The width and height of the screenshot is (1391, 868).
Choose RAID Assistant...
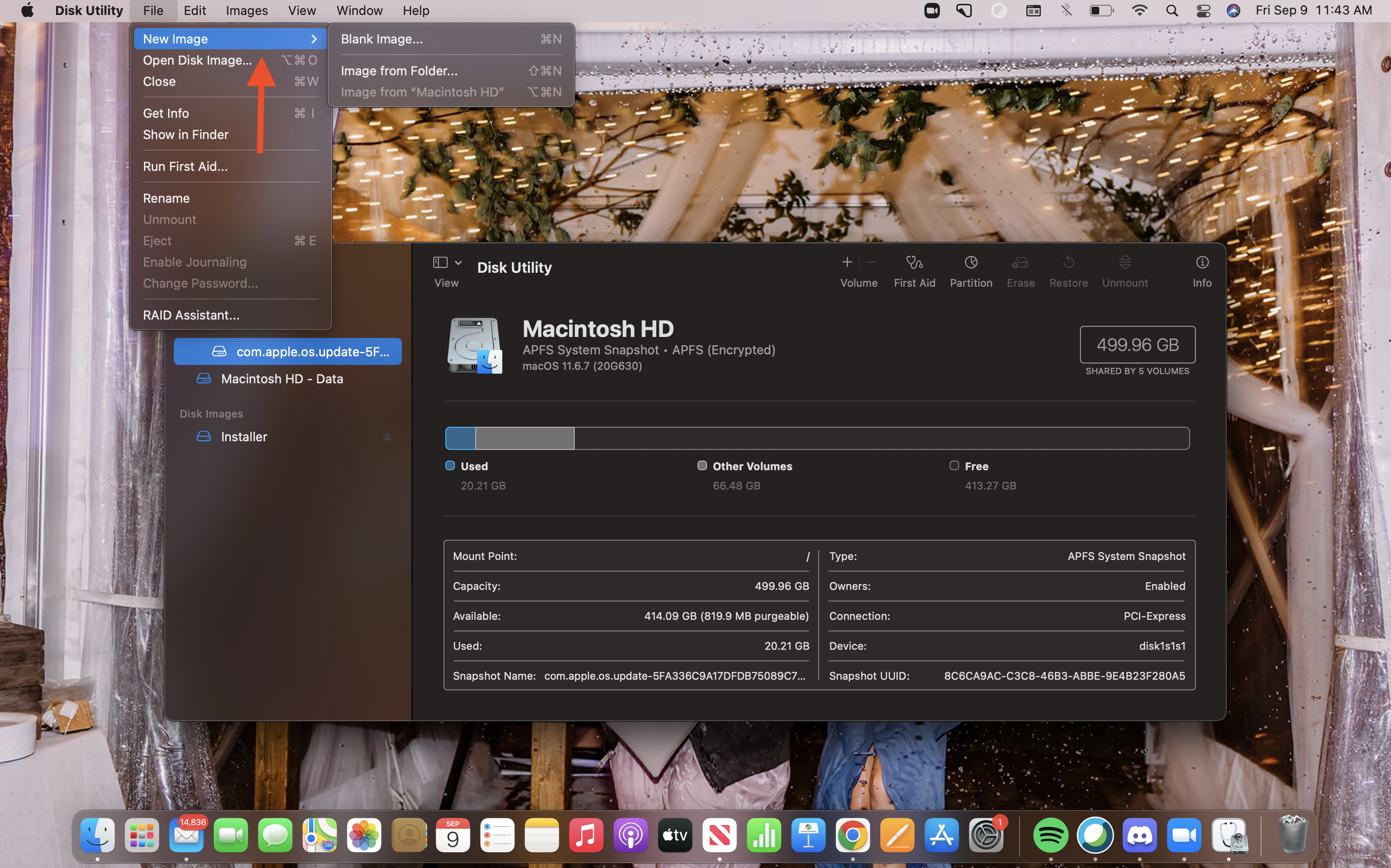[230, 315]
